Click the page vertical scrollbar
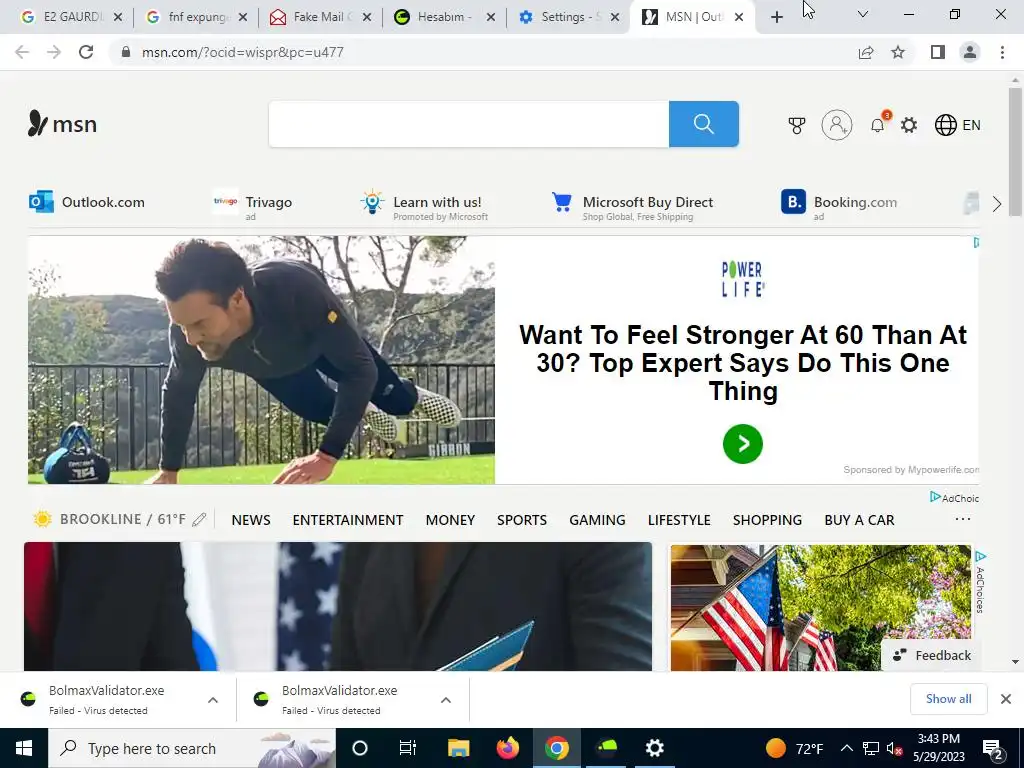The height and width of the screenshot is (768, 1024). pyautogui.click(x=1015, y=152)
